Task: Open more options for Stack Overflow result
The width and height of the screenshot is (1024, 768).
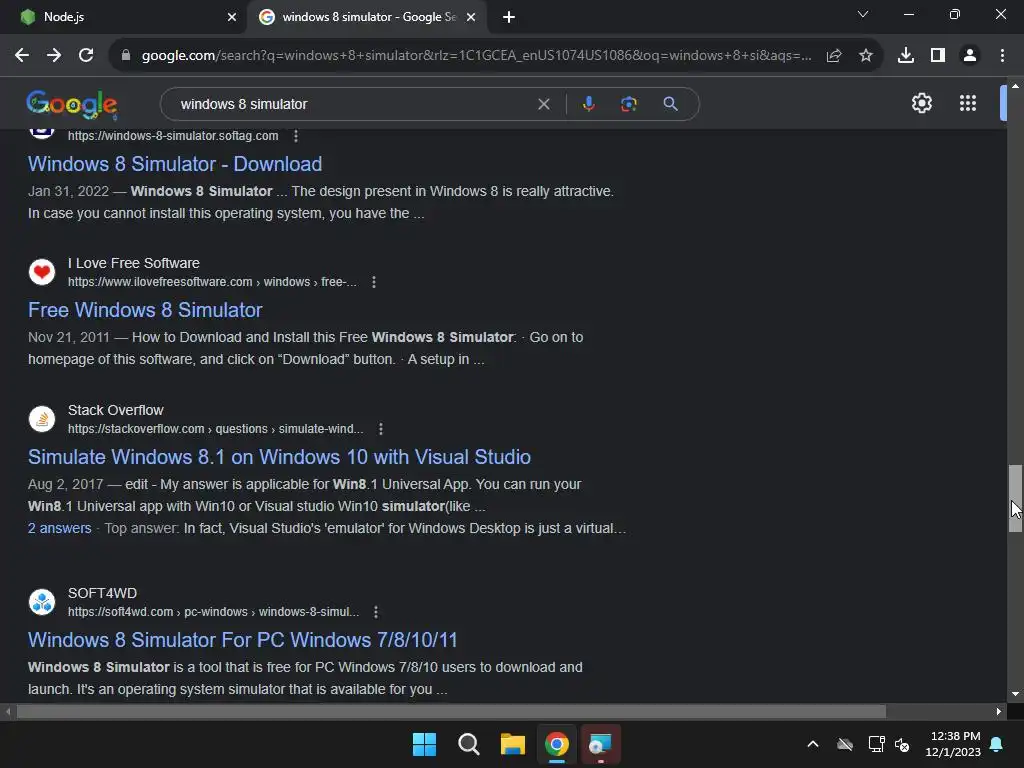Action: [381, 429]
